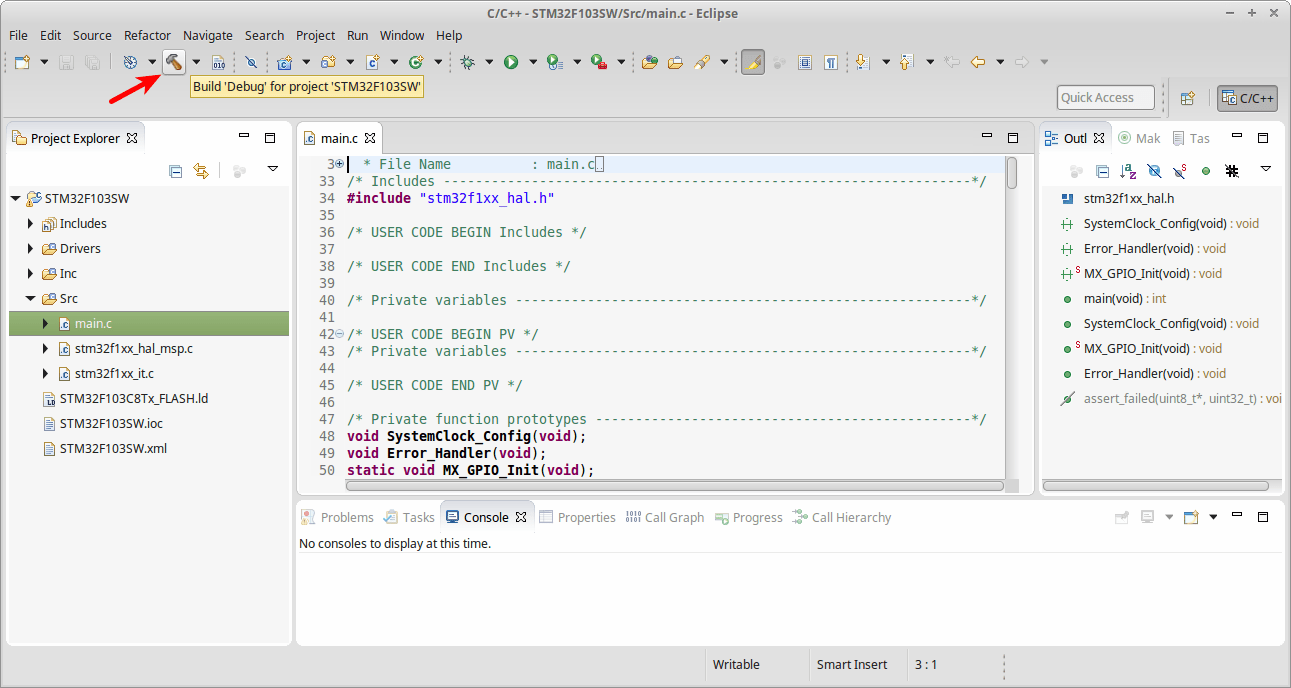This screenshot has height=688, width=1291.
Task: Click the Open Perspective icon
Action: tap(1188, 98)
